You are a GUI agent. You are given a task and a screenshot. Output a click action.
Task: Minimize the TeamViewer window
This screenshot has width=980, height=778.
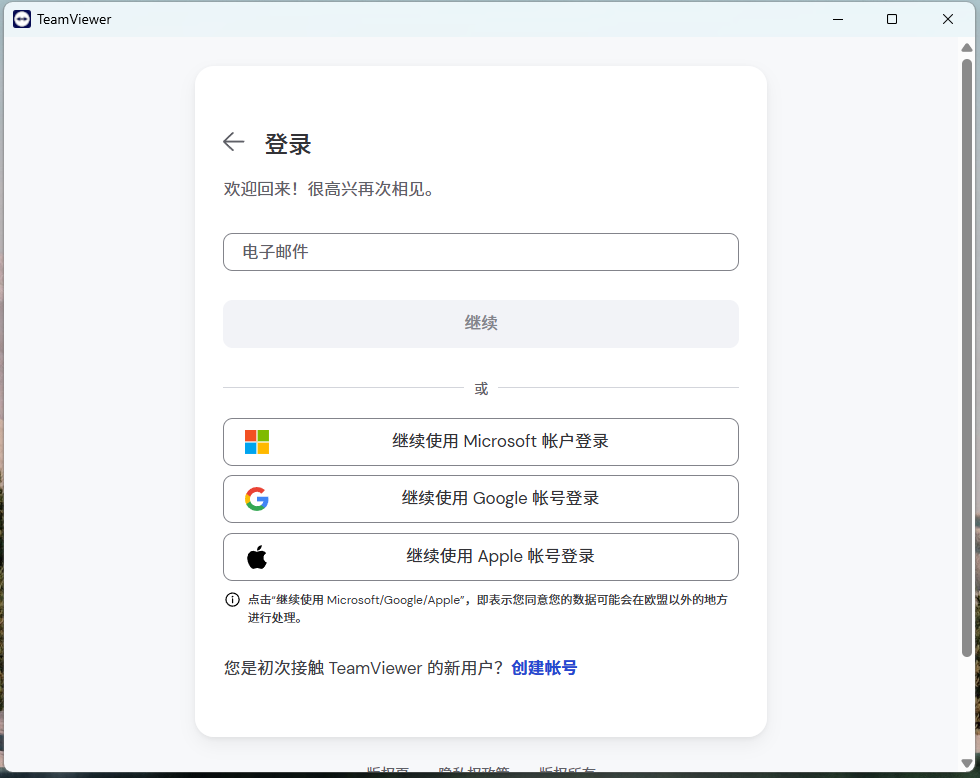(x=838, y=19)
